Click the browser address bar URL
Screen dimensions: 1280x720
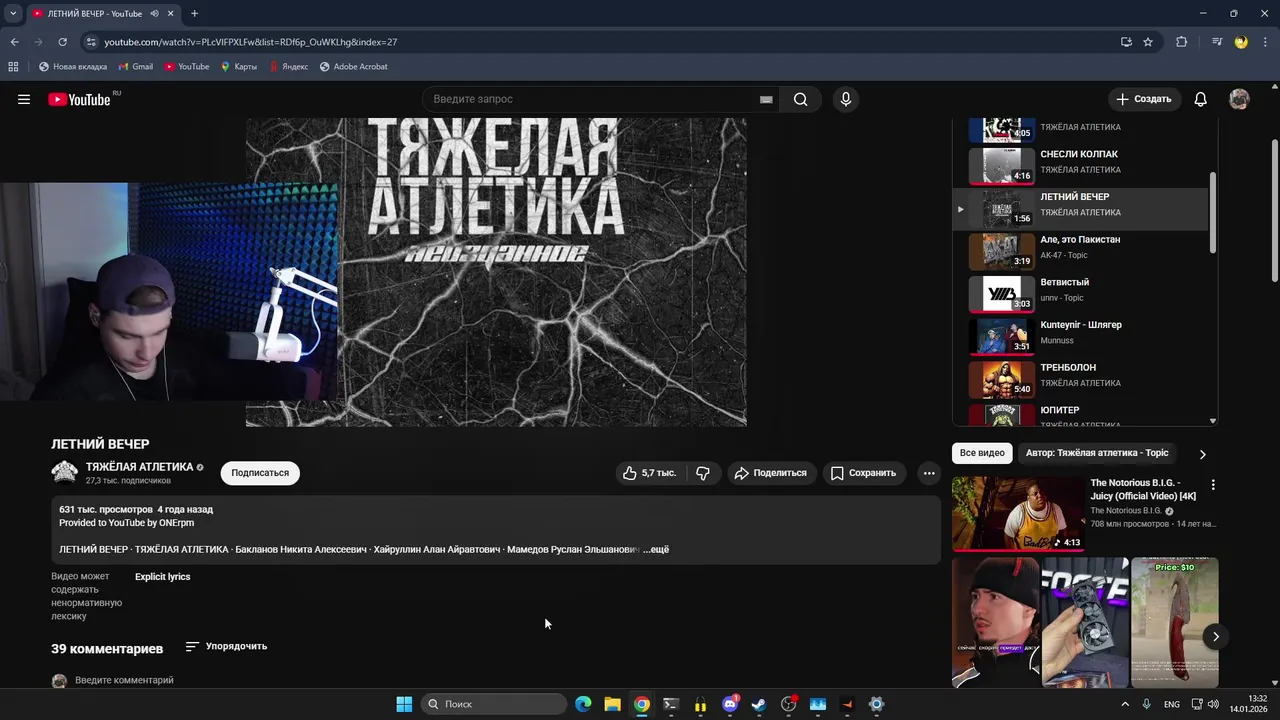[x=251, y=42]
